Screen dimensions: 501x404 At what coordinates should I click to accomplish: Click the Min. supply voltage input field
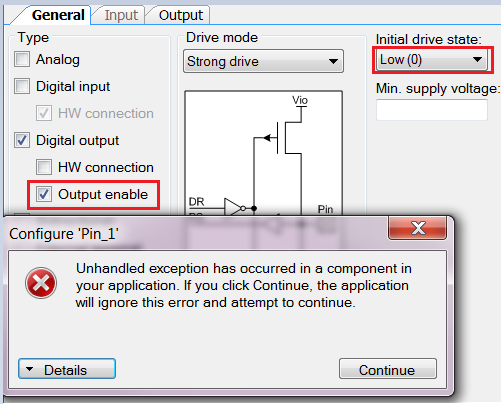tap(432, 110)
